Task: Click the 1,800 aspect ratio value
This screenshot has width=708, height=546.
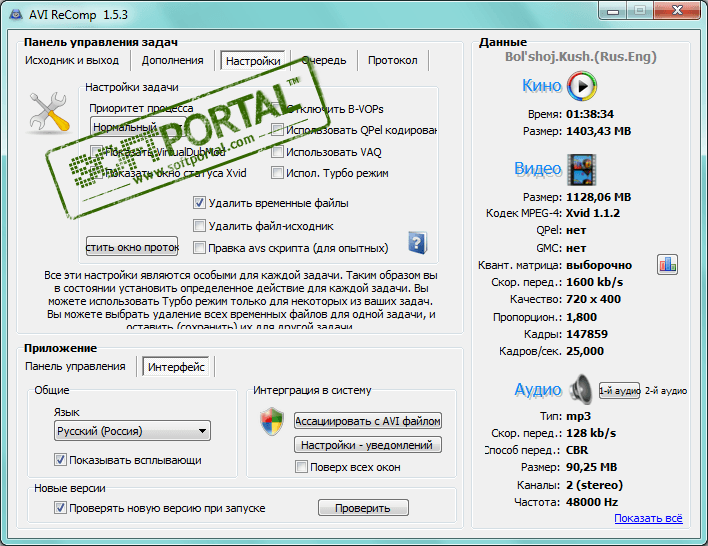Action: 581,317
